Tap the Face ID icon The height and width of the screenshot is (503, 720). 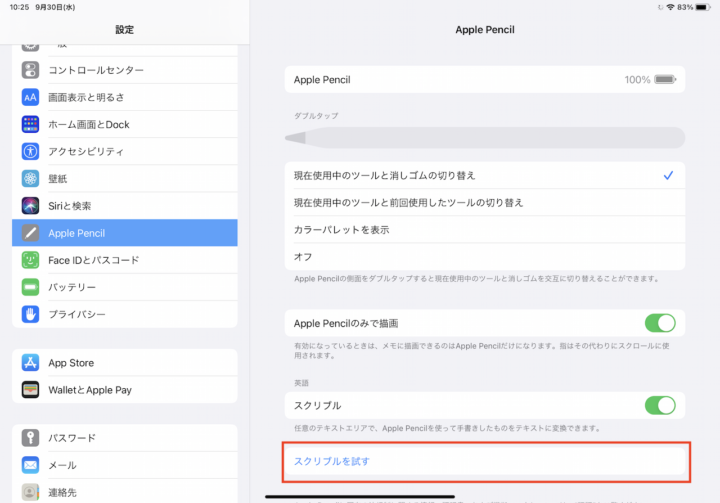[30, 260]
